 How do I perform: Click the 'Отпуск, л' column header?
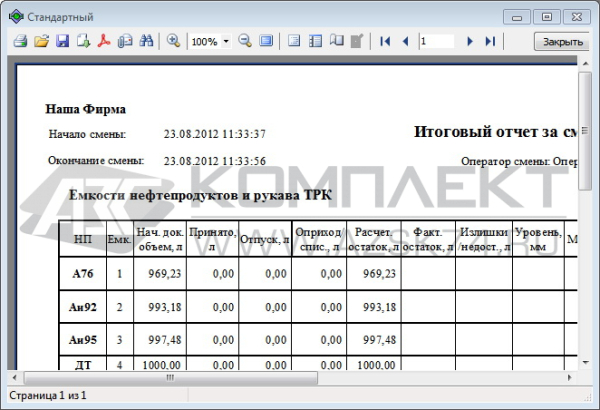pyautogui.click(x=264, y=239)
